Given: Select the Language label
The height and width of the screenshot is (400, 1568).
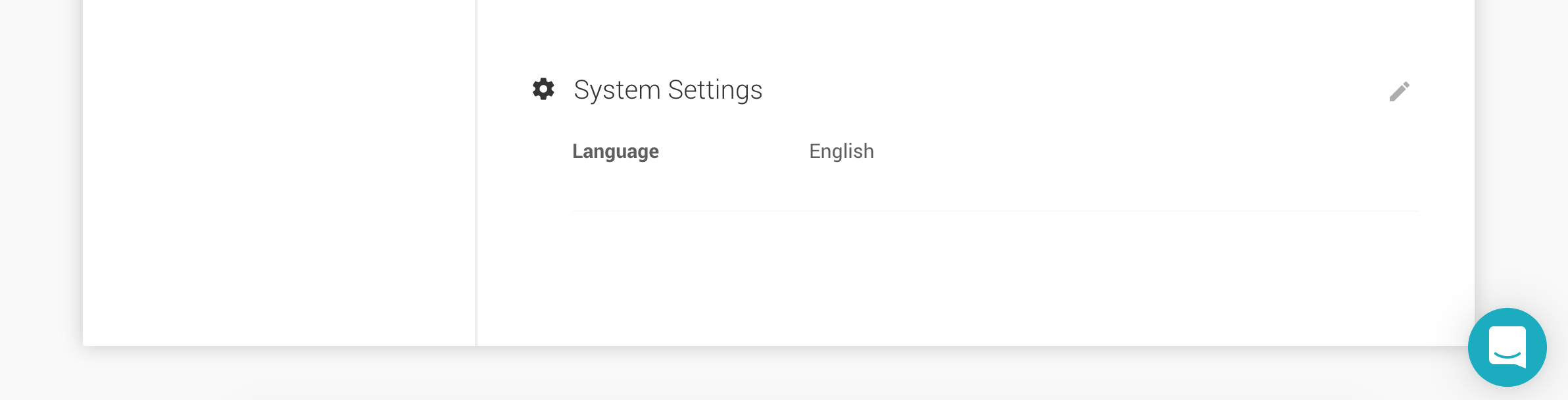Looking at the screenshot, I should tap(615, 151).
